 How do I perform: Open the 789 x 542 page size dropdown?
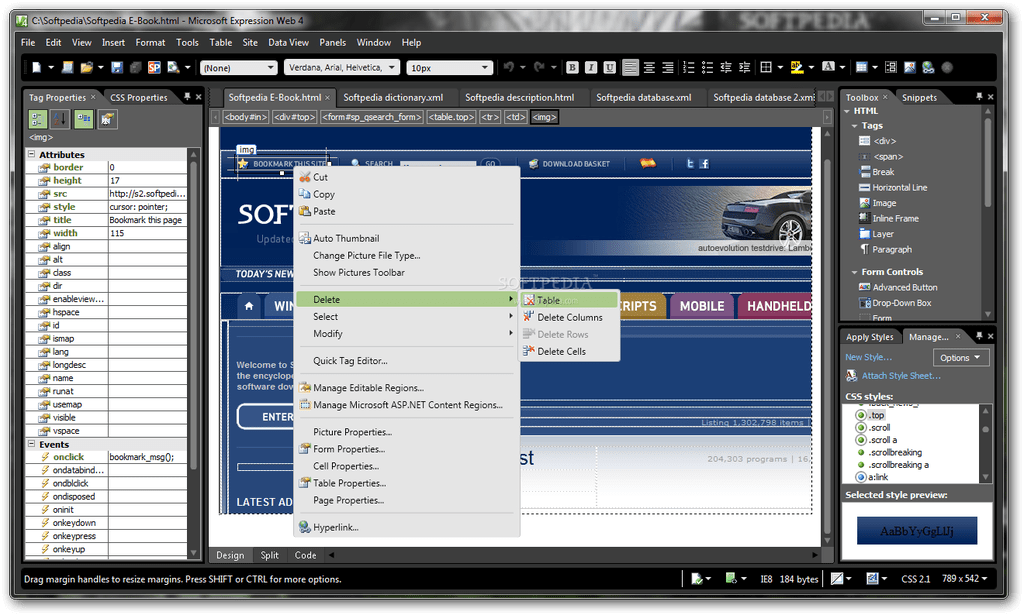[x=965, y=579]
